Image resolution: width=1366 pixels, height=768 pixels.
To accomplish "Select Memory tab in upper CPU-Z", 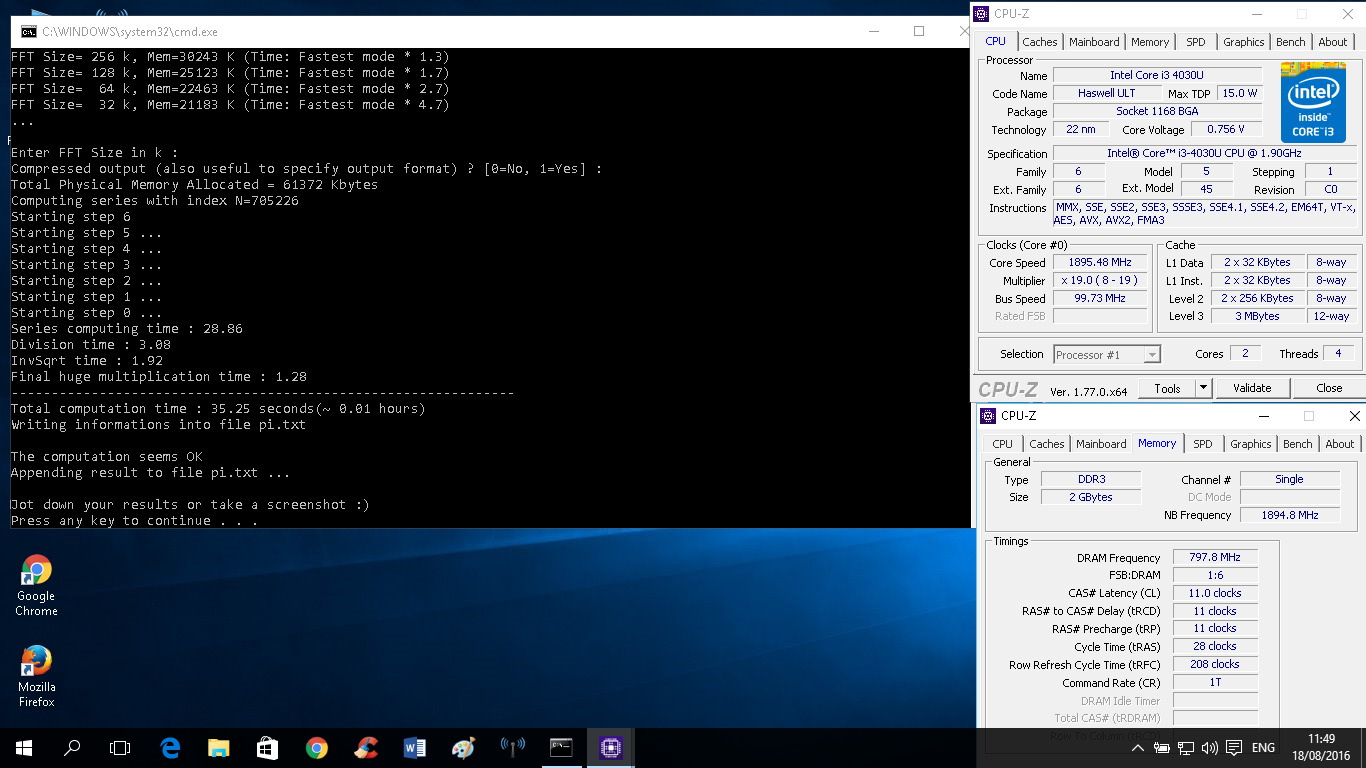I will point(1150,42).
